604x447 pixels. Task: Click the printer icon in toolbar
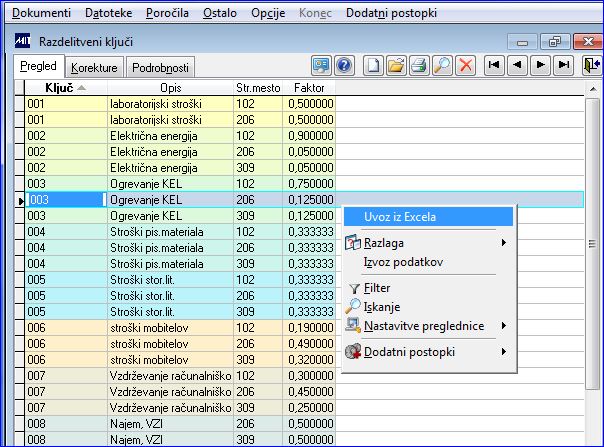419,65
